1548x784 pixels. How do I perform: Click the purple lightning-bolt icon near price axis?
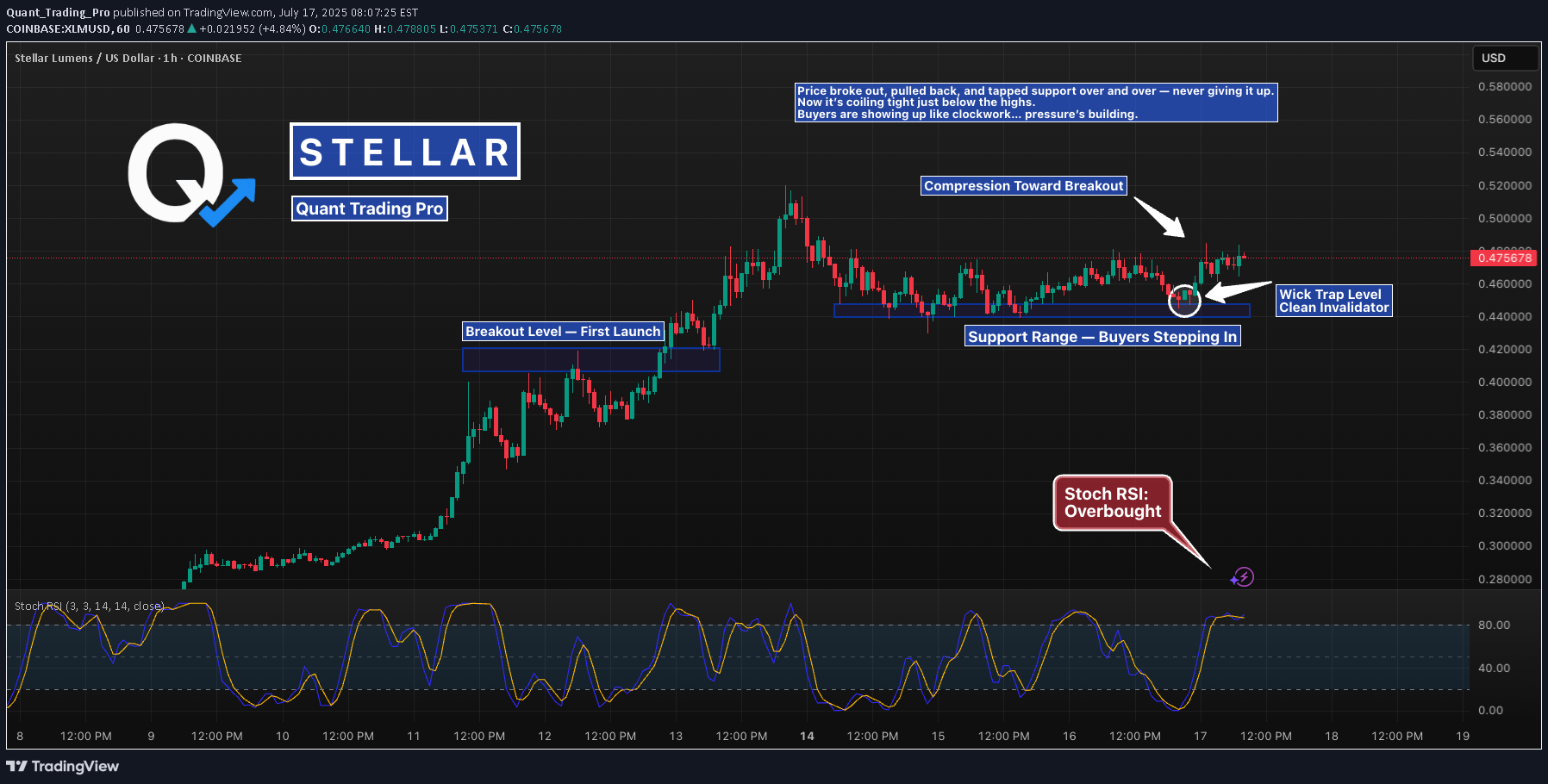point(1243,577)
